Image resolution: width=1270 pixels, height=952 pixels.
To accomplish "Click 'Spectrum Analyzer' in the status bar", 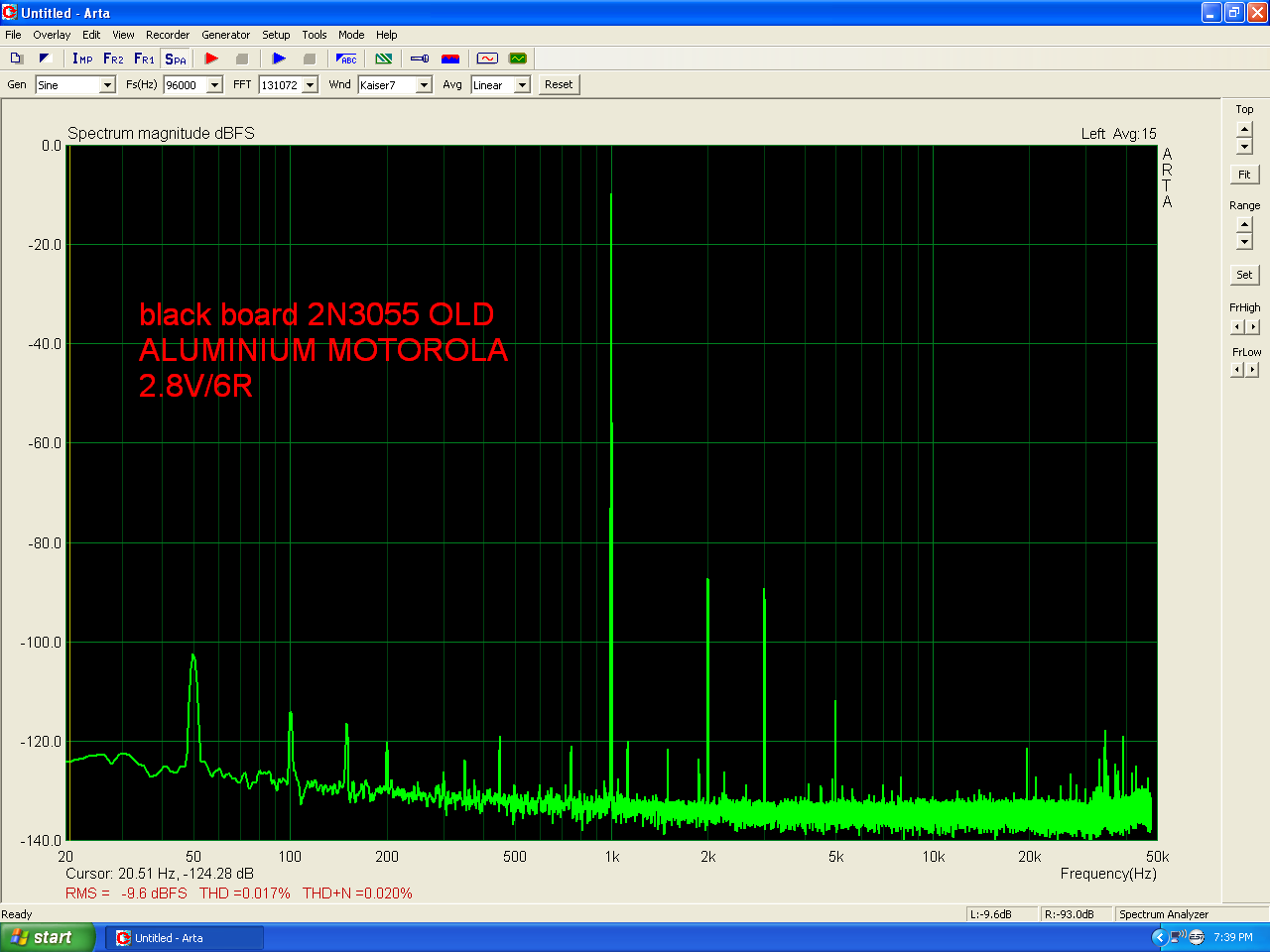I will point(1164,914).
